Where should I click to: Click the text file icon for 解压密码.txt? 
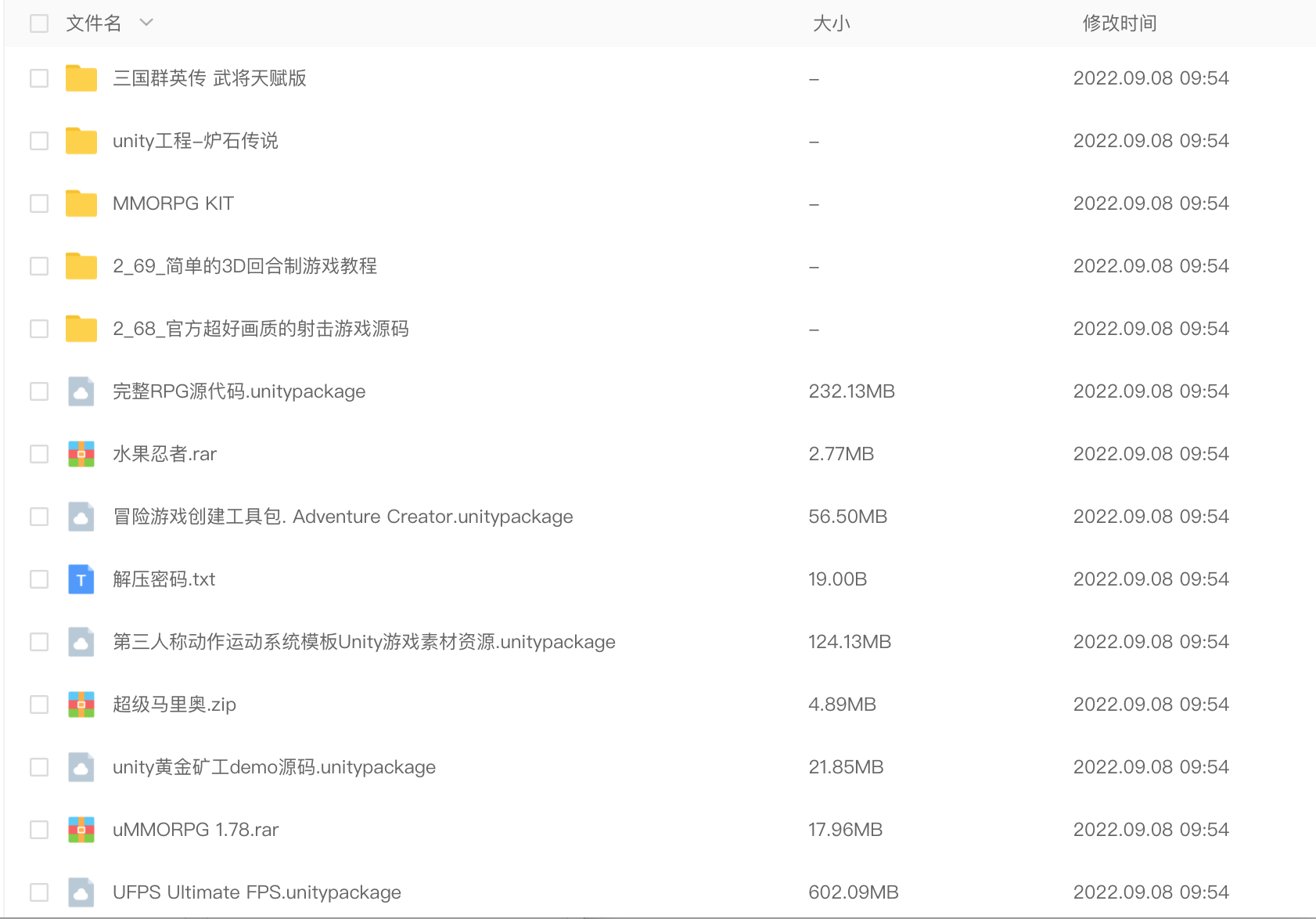click(x=81, y=579)
